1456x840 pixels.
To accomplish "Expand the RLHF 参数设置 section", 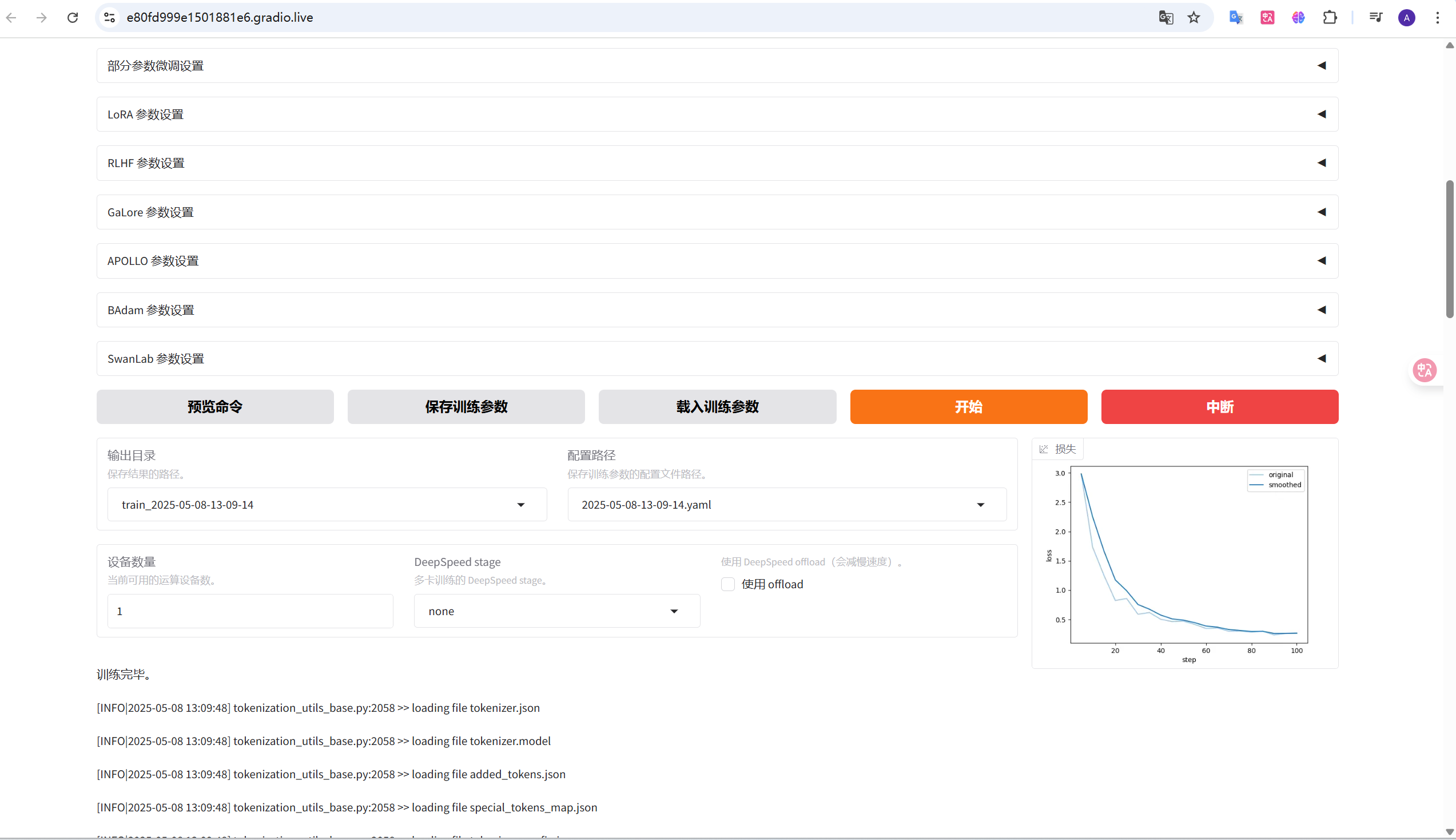I will click(717, 163).
